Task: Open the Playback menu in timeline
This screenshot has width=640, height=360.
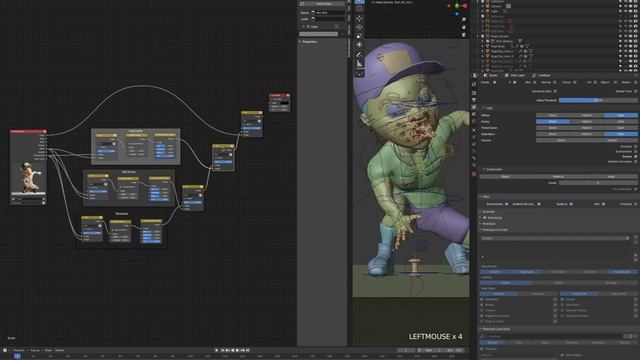Action: coord(18,350)
